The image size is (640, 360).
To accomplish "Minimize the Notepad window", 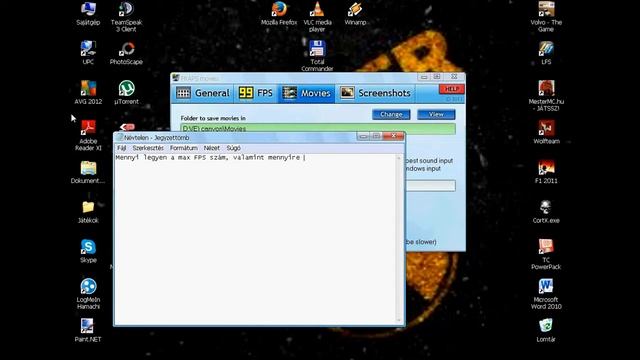I will pyautogui.click(x=362, y=136).
